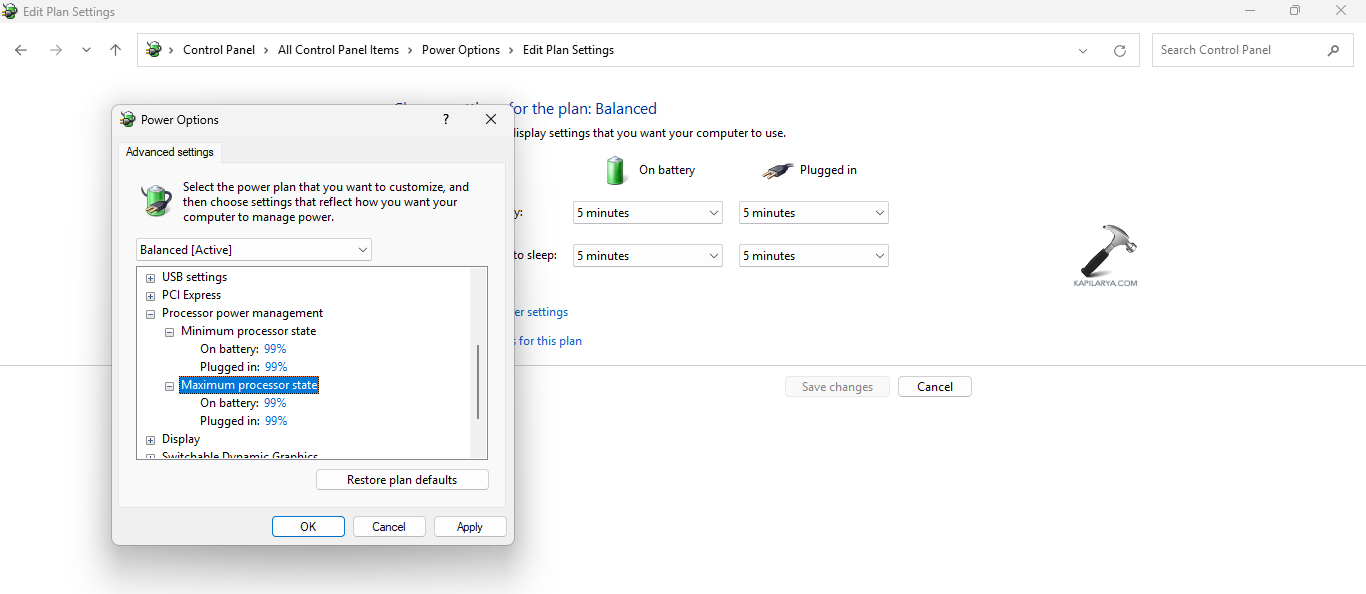Viewport: 1366px width, 594px height.
Task: Click Restore plan defaults
Action: pos(402,479)
